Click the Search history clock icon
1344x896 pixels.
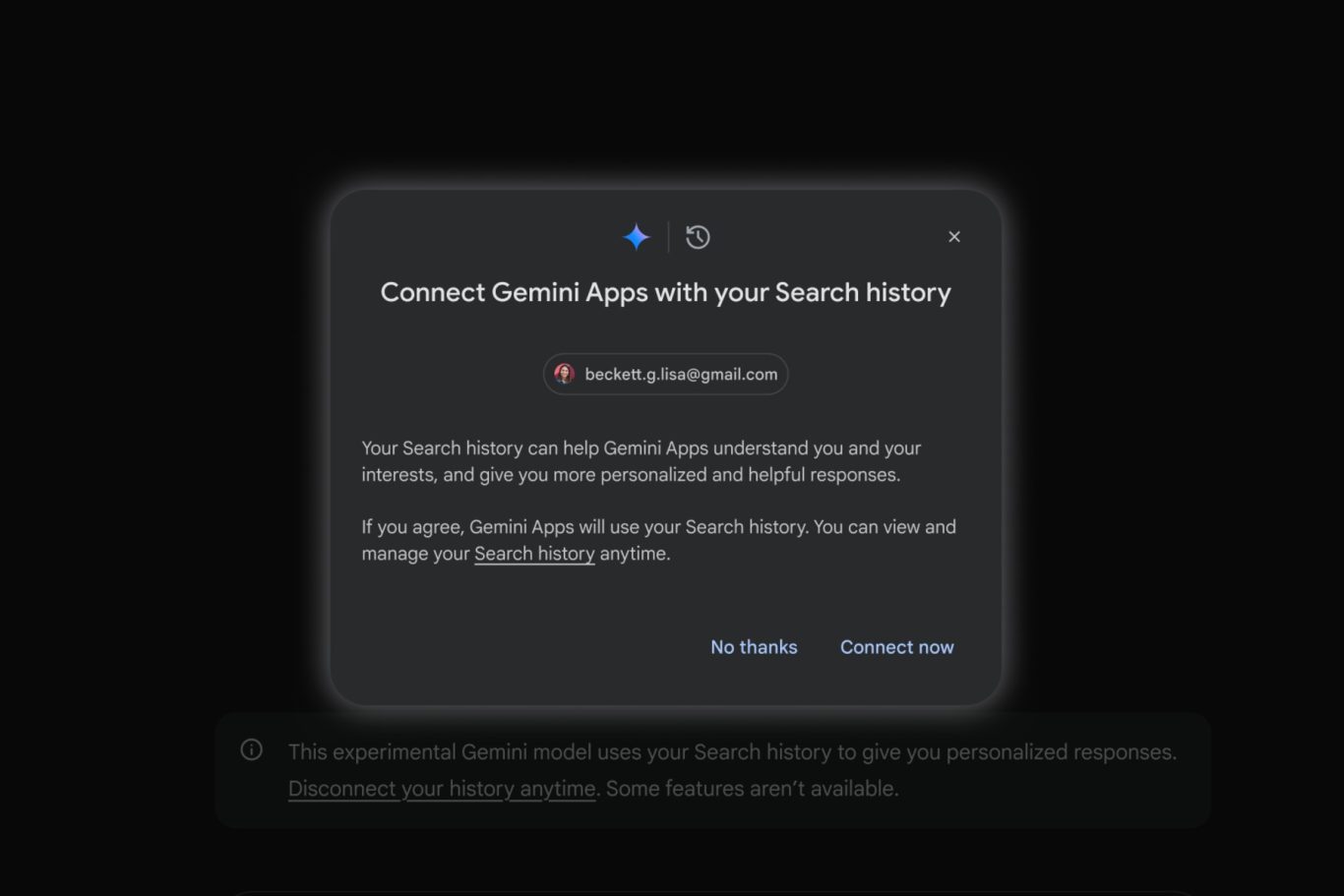pos(698,237)
